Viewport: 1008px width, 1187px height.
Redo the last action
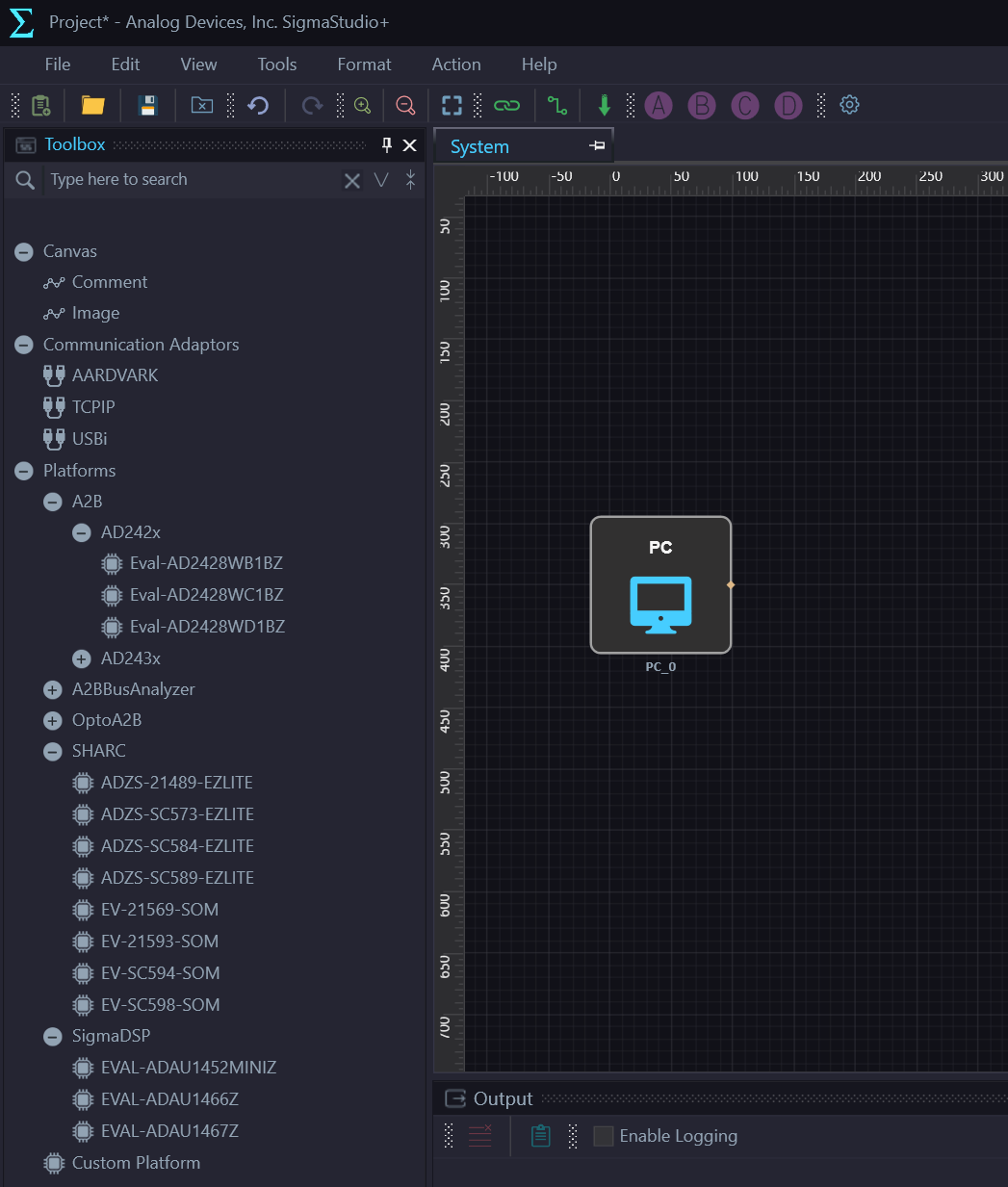[x=312, y=105]
